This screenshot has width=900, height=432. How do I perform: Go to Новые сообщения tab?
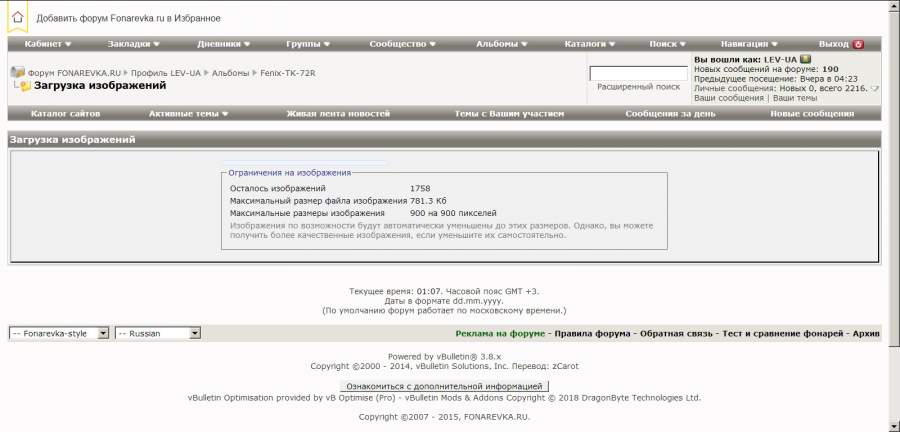click(x=811, y=114)
